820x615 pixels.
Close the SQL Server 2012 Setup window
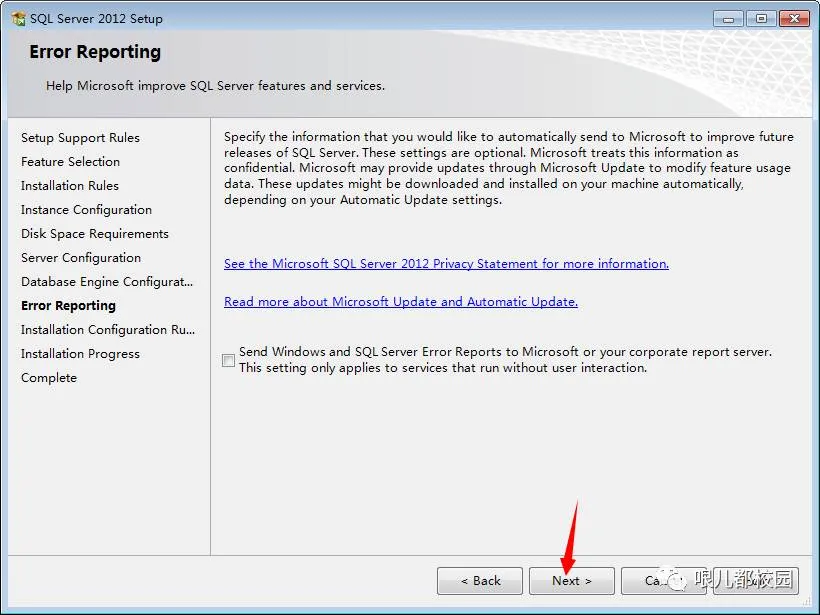[794, 19]
